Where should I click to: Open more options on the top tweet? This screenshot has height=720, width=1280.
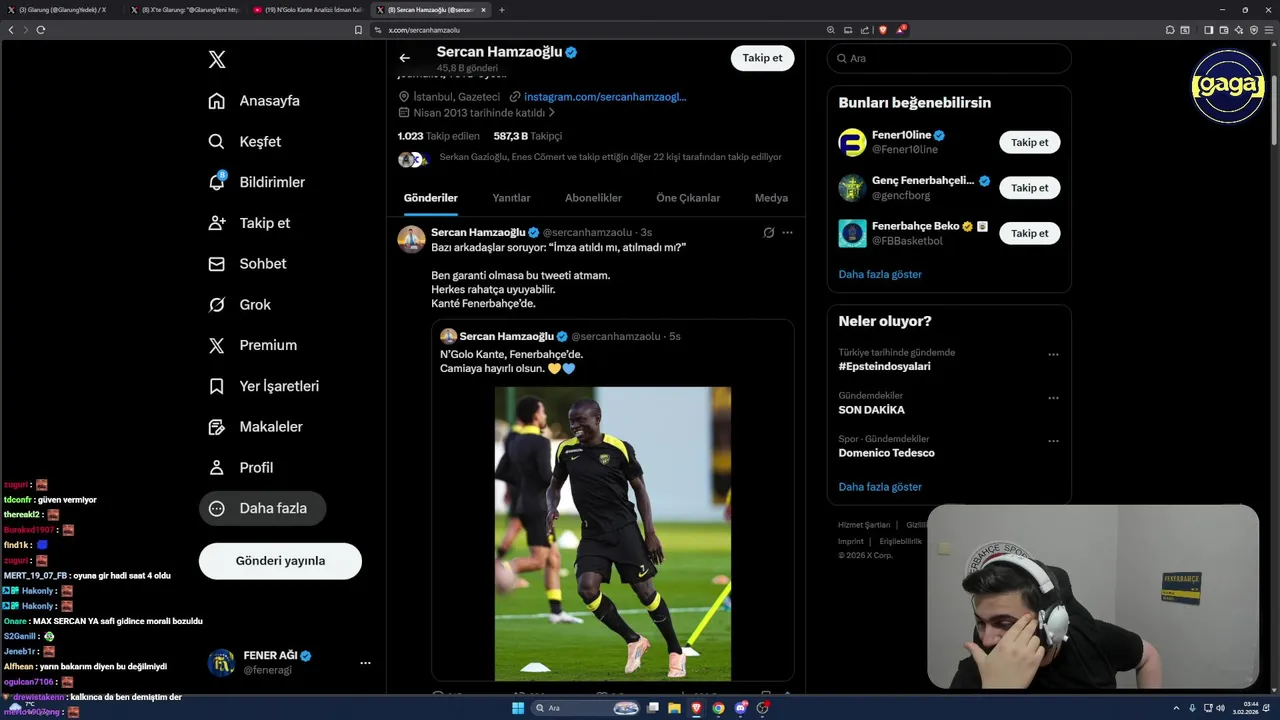[787, 233]
